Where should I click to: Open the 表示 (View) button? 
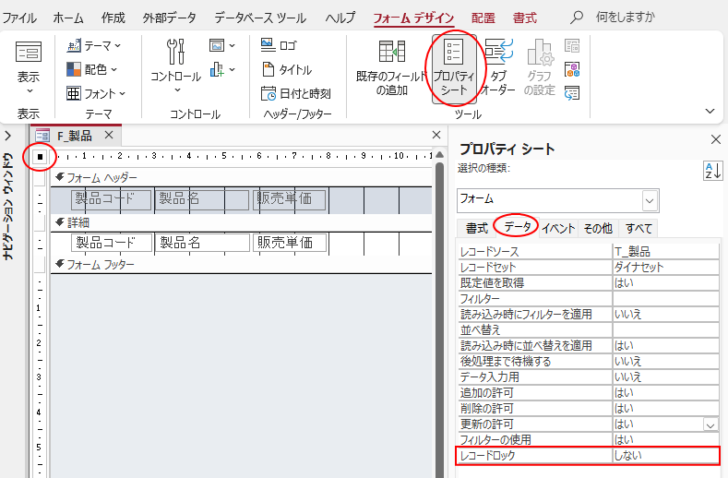pos(28,66)
